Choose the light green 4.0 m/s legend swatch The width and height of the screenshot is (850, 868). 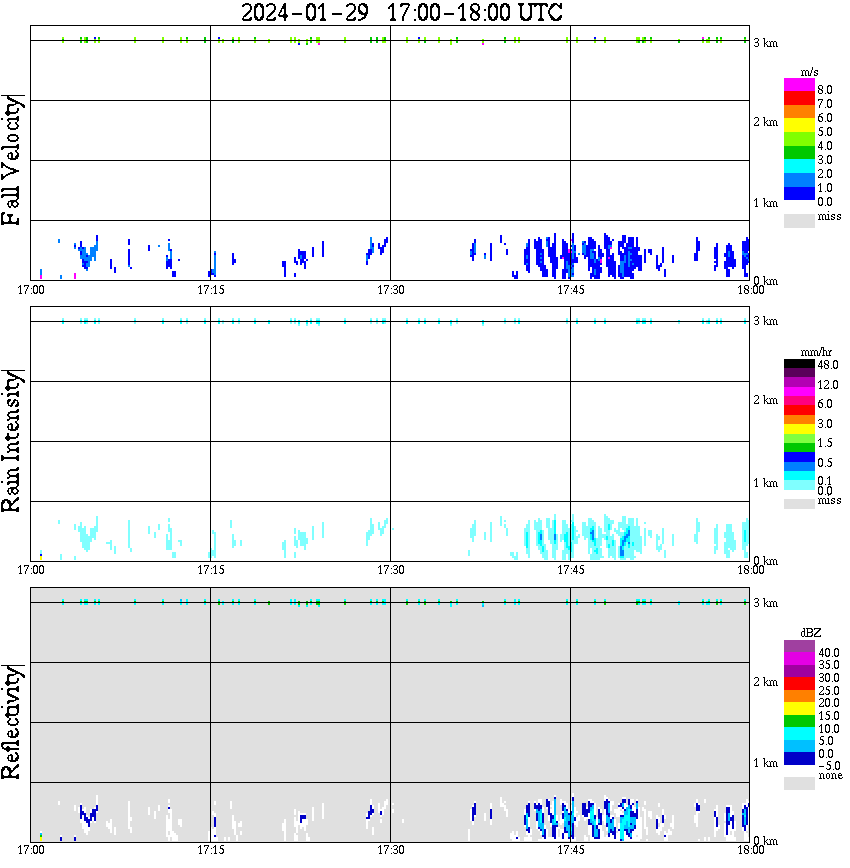(799, 140)
